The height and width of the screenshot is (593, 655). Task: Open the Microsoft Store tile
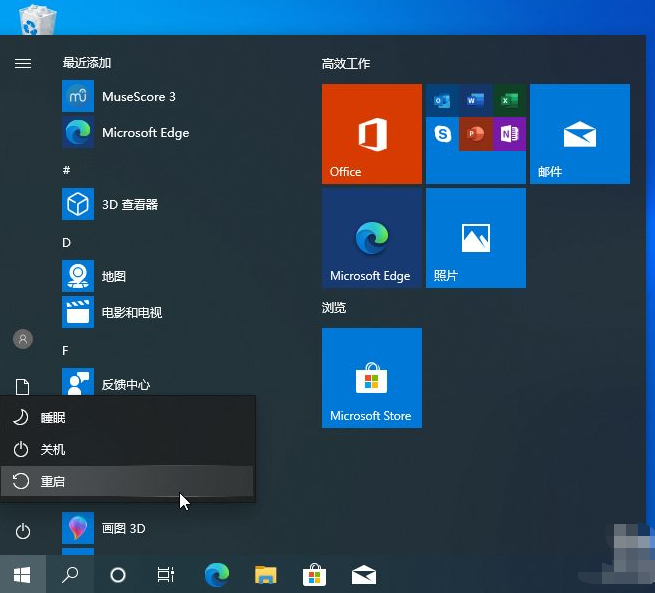372,378
